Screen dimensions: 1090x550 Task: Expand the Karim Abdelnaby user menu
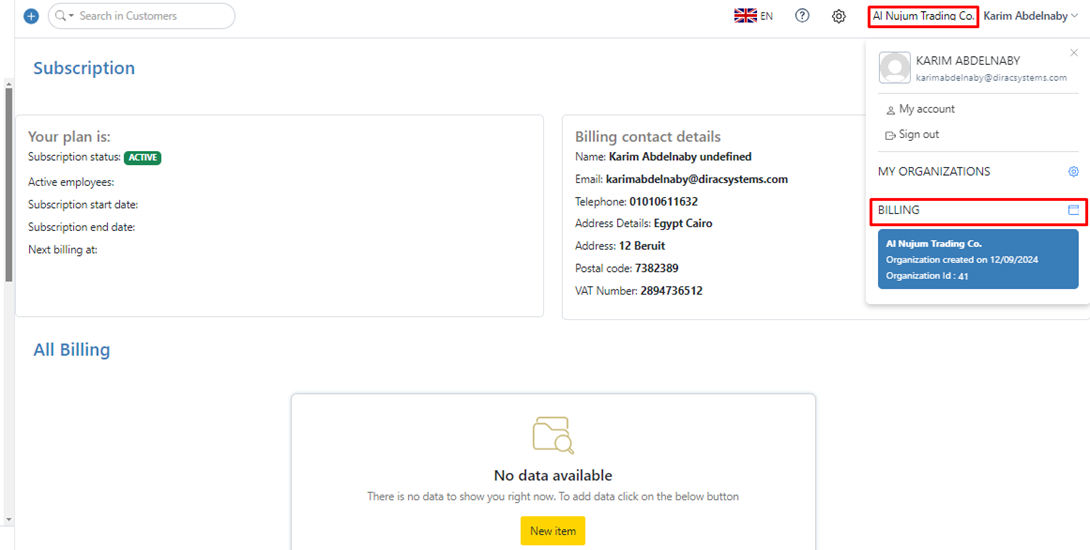1030,16
